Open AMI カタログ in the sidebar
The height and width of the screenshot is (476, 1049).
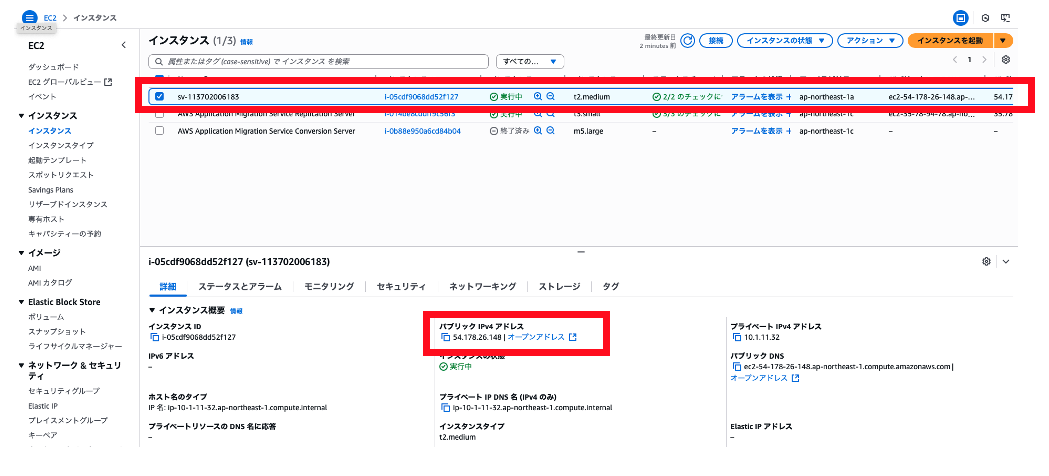(x=50, y=282)
